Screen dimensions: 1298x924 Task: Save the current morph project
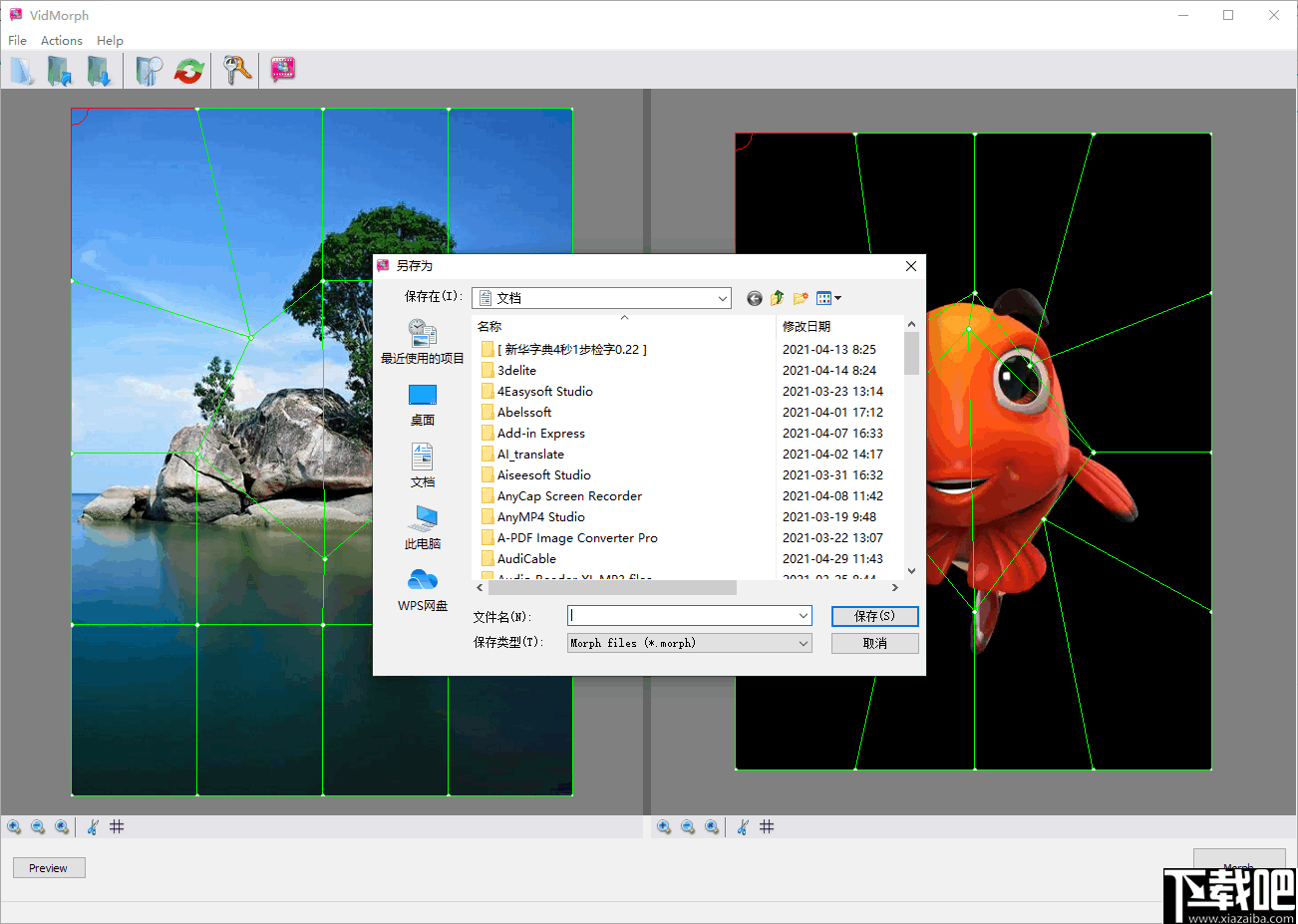coord(100,70)
